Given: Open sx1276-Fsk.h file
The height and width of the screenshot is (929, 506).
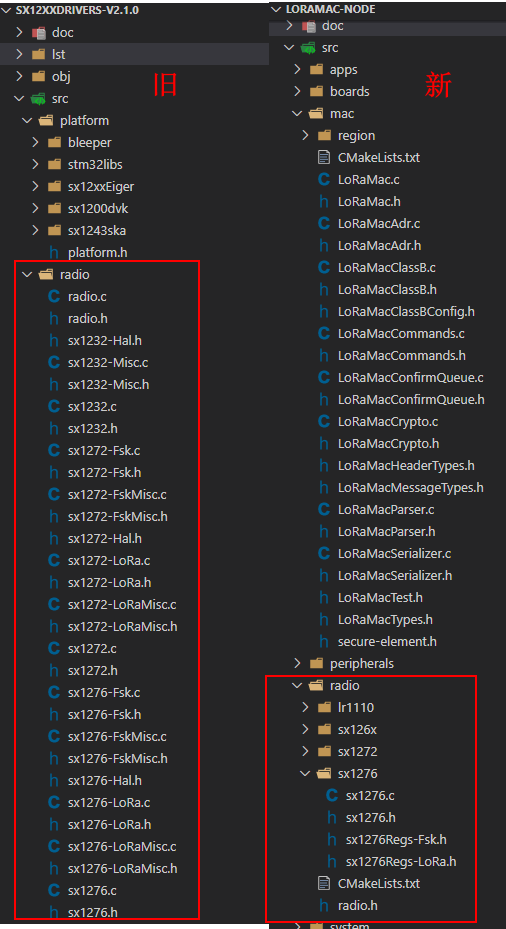Looking at the screenshot, I should click(104, 714).
